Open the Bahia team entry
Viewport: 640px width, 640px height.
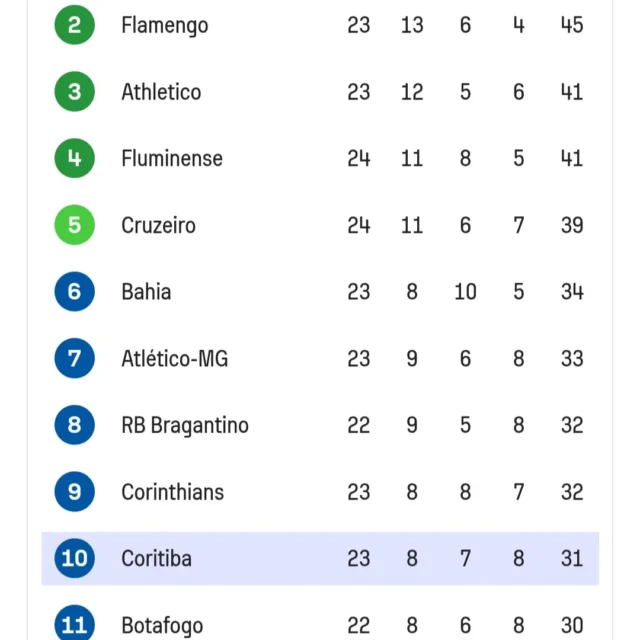[x=146, y=292]
